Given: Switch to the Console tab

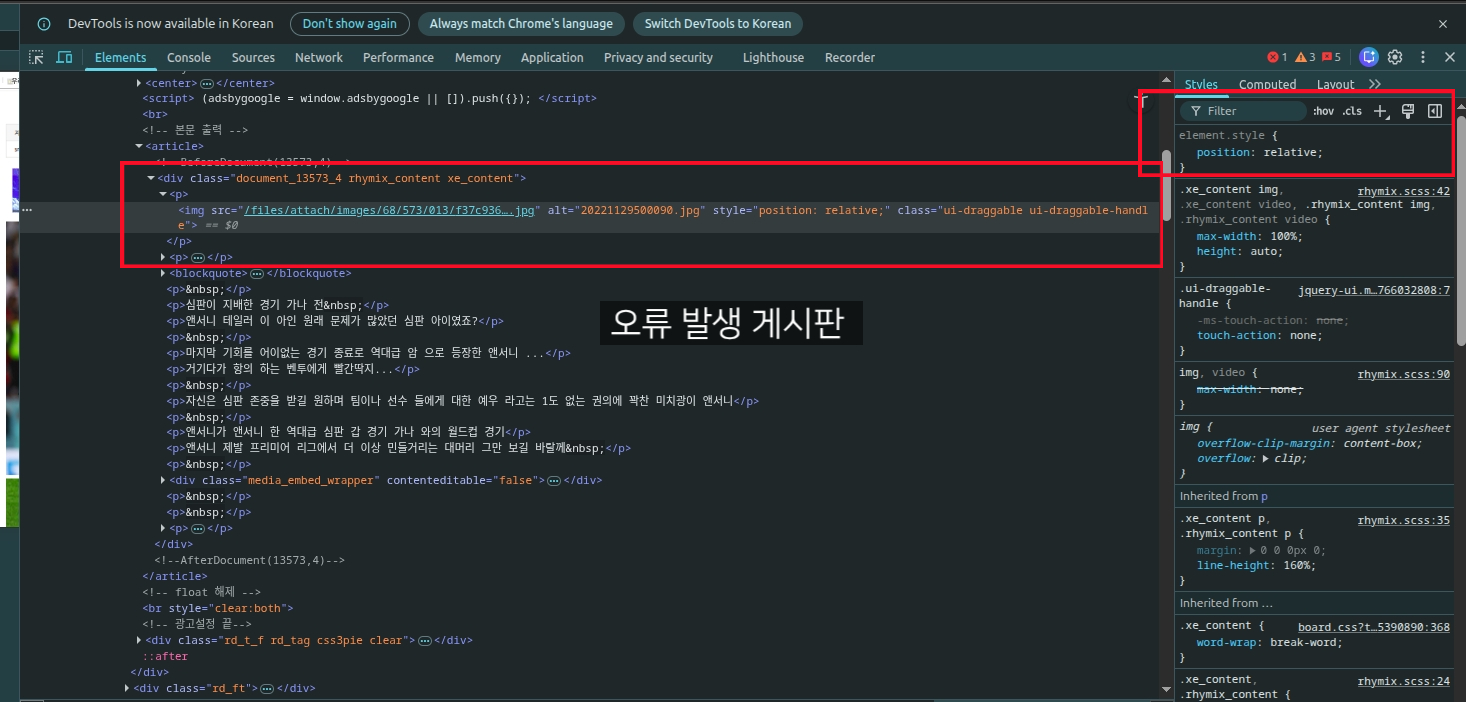Looking at the screenshot, I should [x=188, y=58].
